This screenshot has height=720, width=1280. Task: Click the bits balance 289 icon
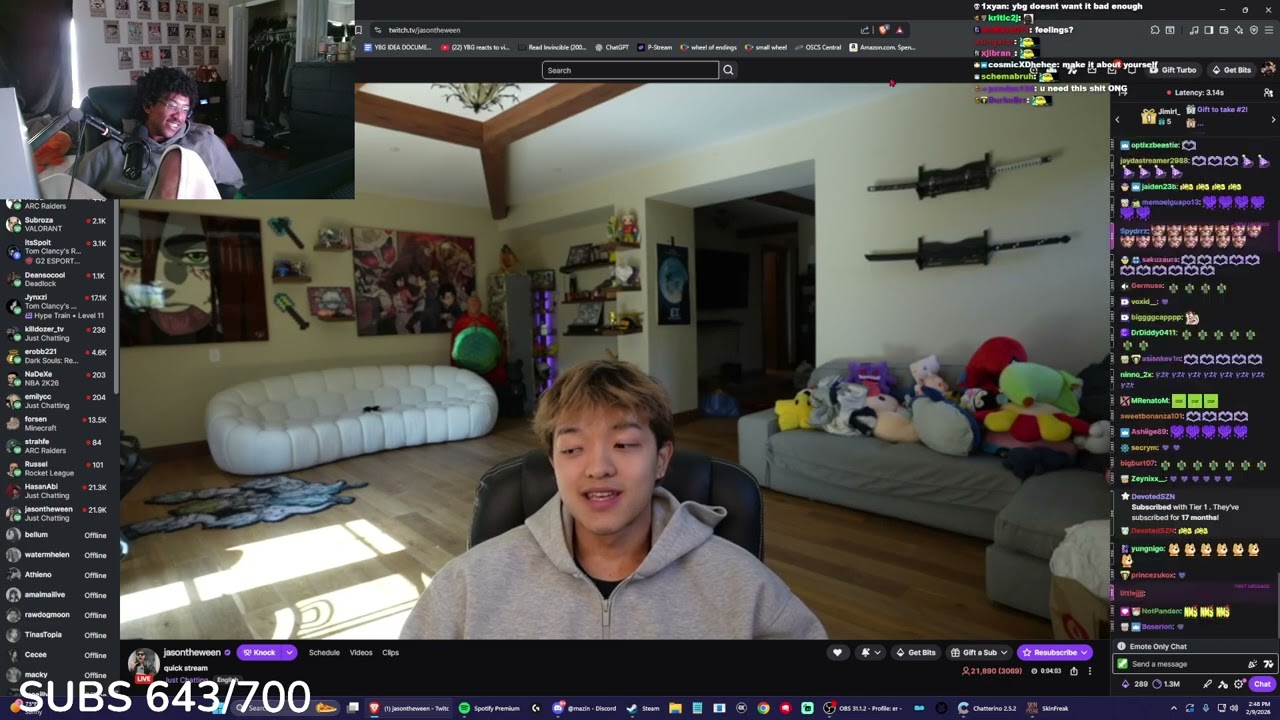tap(1135, 684)
